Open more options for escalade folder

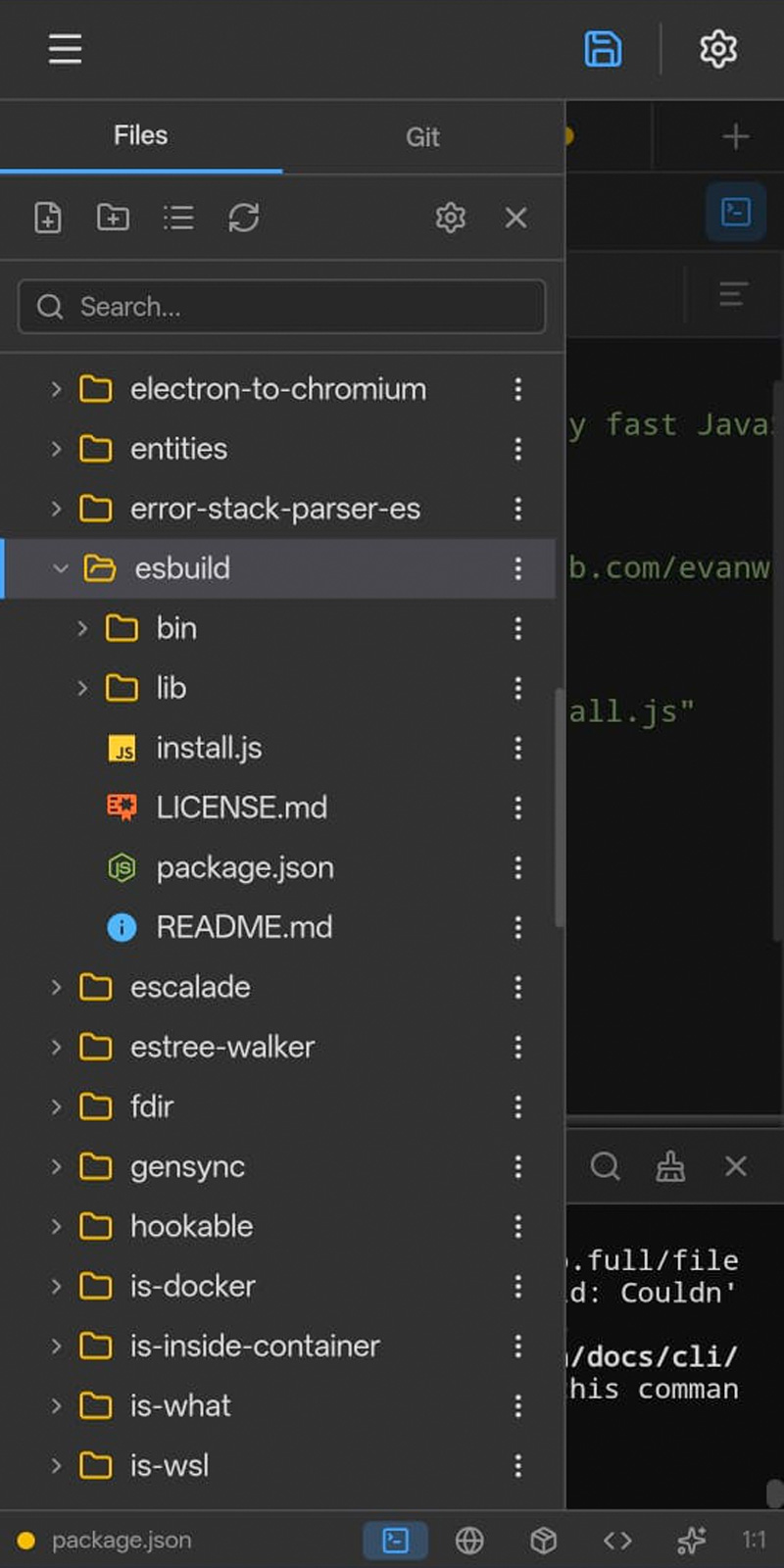(x=517, y=987)
